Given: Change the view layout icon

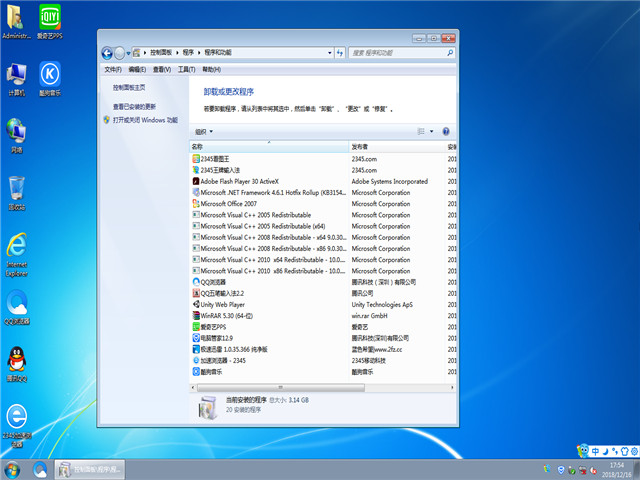Looking at the screenshot, I should pyautogui.click(x=421, y=131).
